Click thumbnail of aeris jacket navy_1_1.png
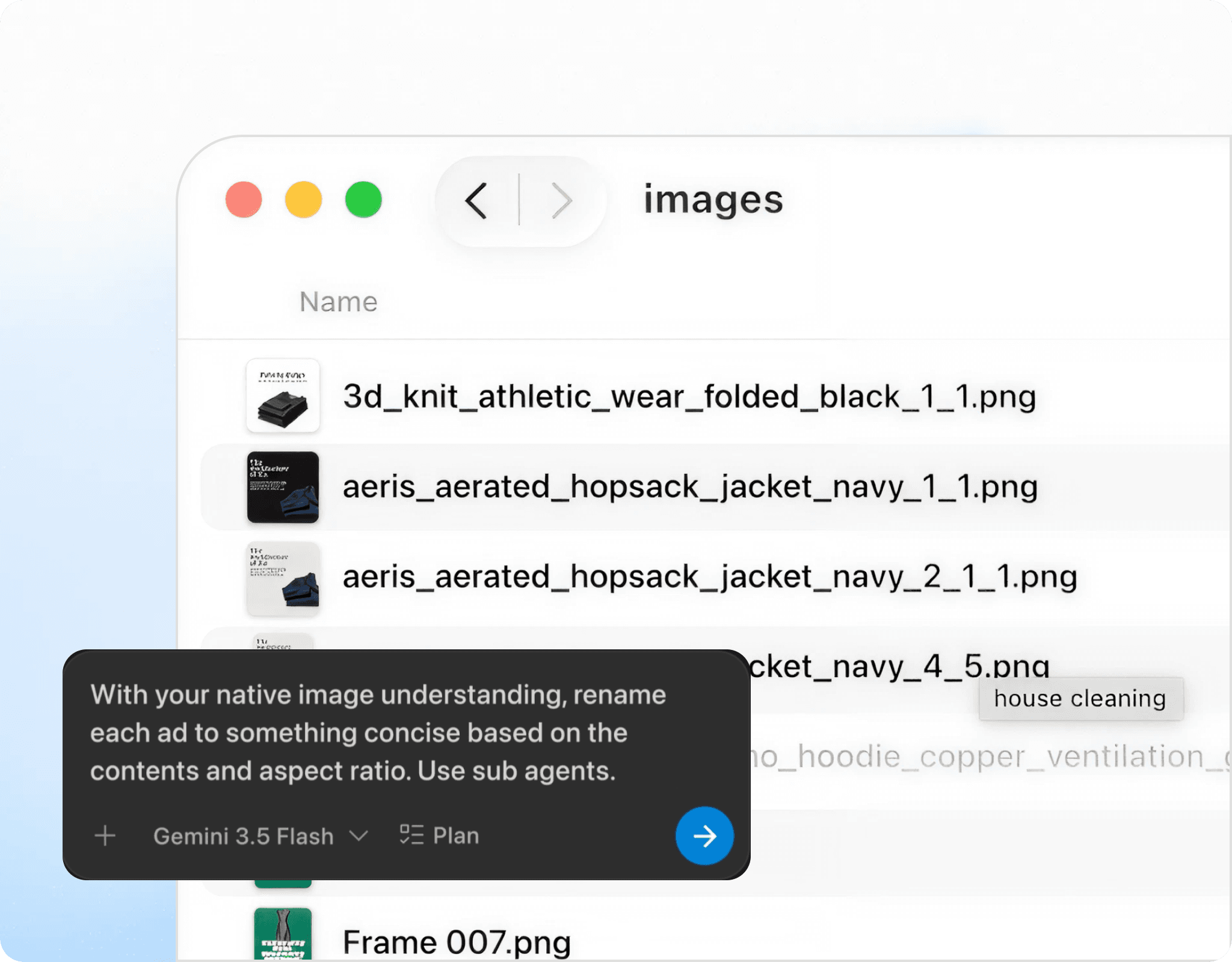This screenshot has width=1232, height=962. [x=283, y=487]
